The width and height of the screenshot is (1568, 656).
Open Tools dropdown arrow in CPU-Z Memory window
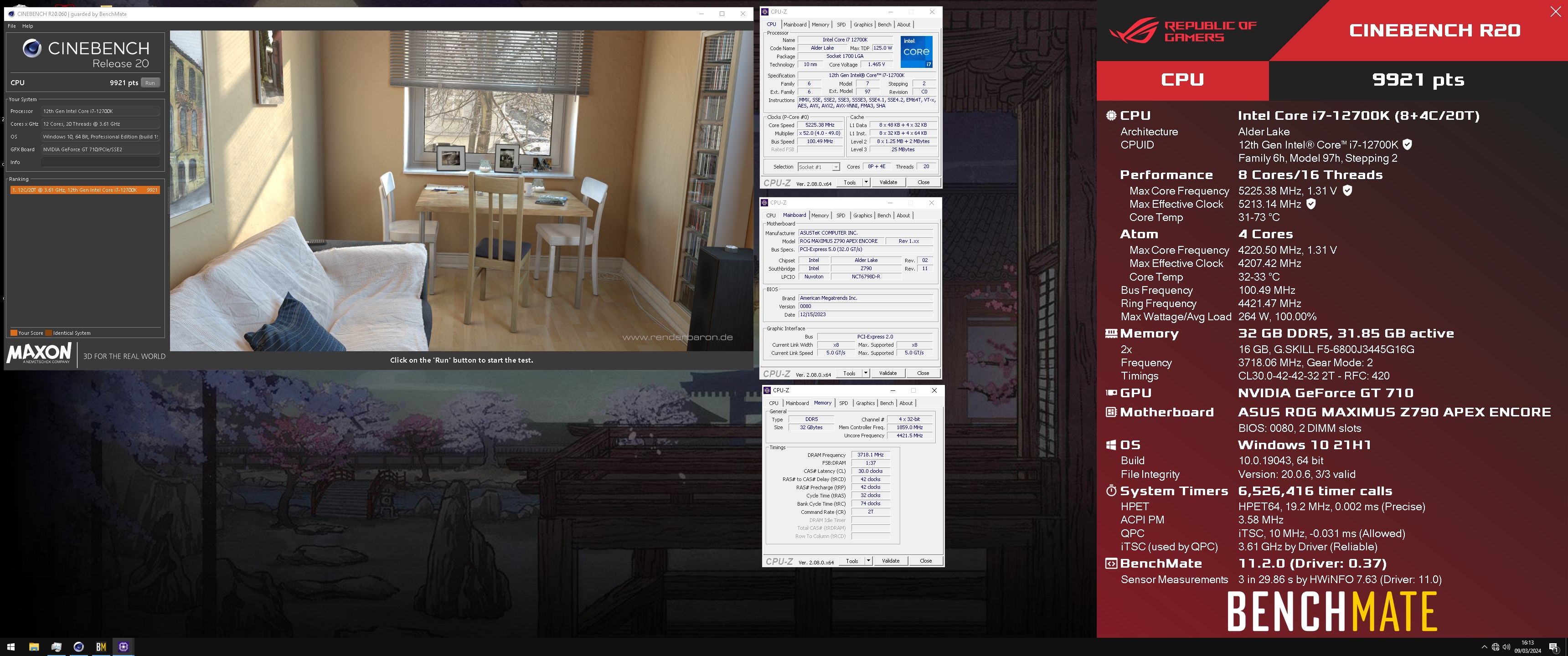[868, 560]
